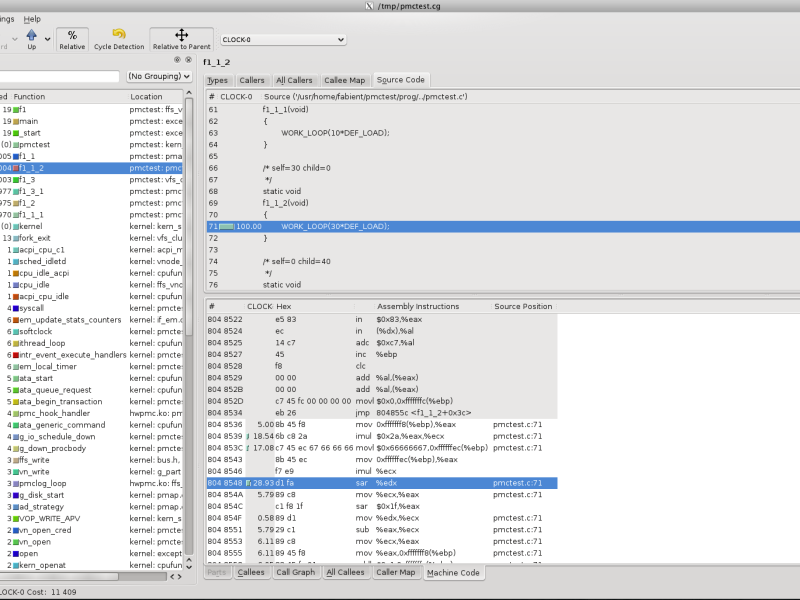Click the Hex column header
The height and width of the screenshot is (600, 800).
(x=313, y=306)
